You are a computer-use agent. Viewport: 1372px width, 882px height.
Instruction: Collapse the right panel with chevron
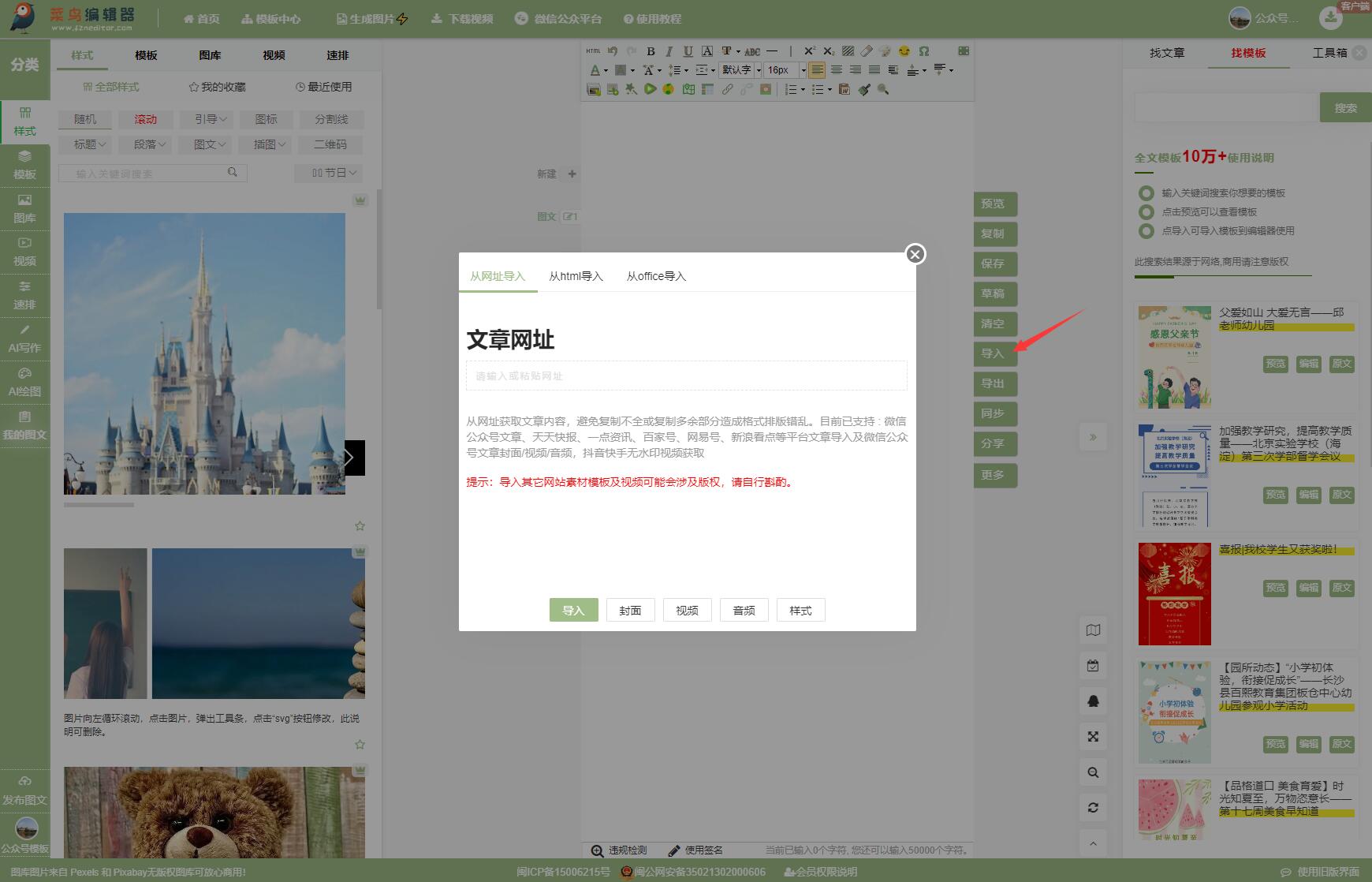pyautogui.click(x=1093, y=437)
